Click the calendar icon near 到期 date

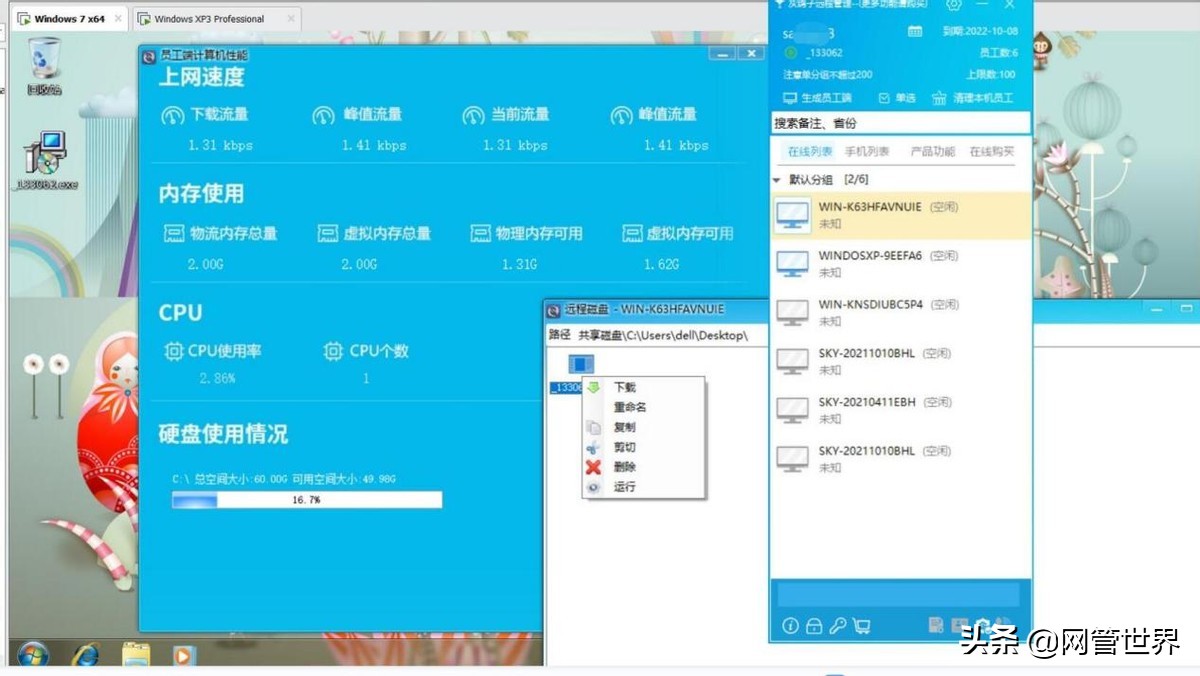[x=915, y=31]
